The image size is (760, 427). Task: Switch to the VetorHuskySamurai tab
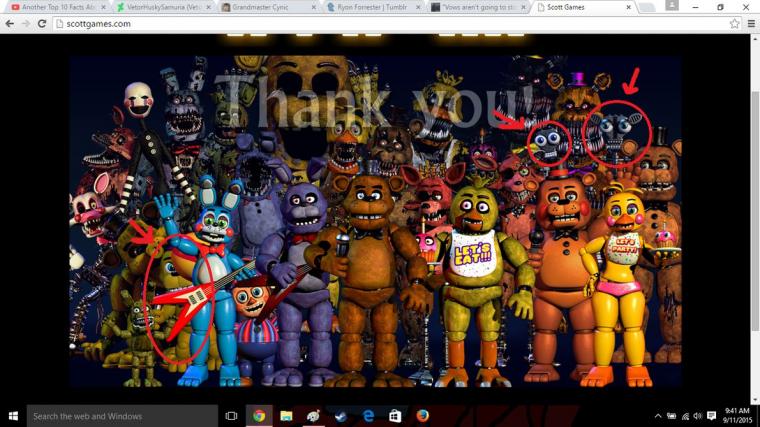point(164,7)
